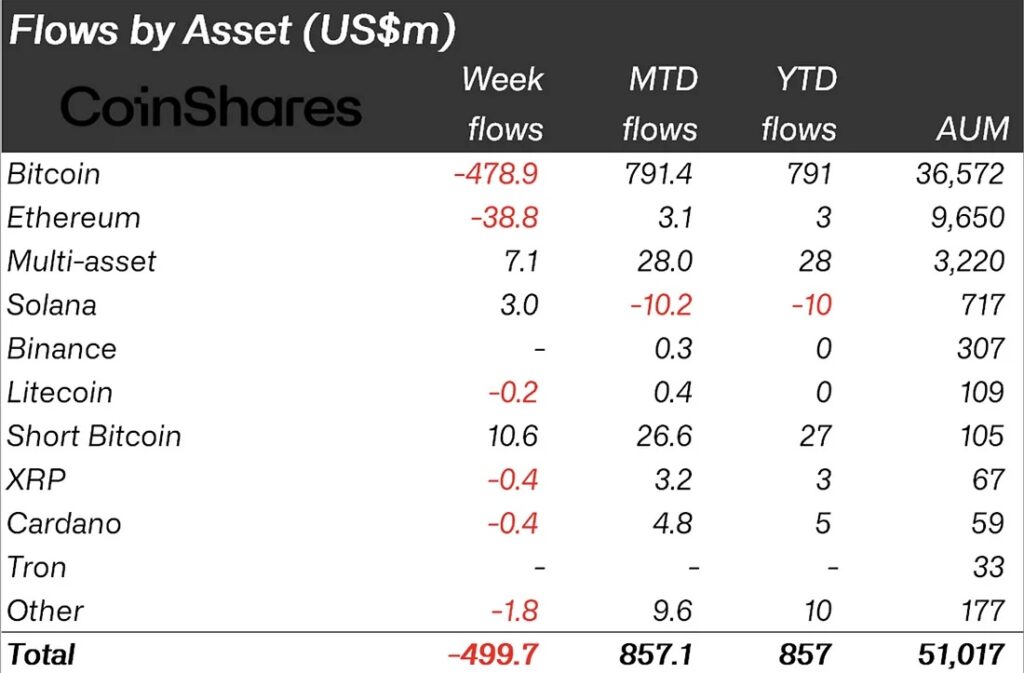
Task: Select the Cardano row label
Action: [64, 524]
